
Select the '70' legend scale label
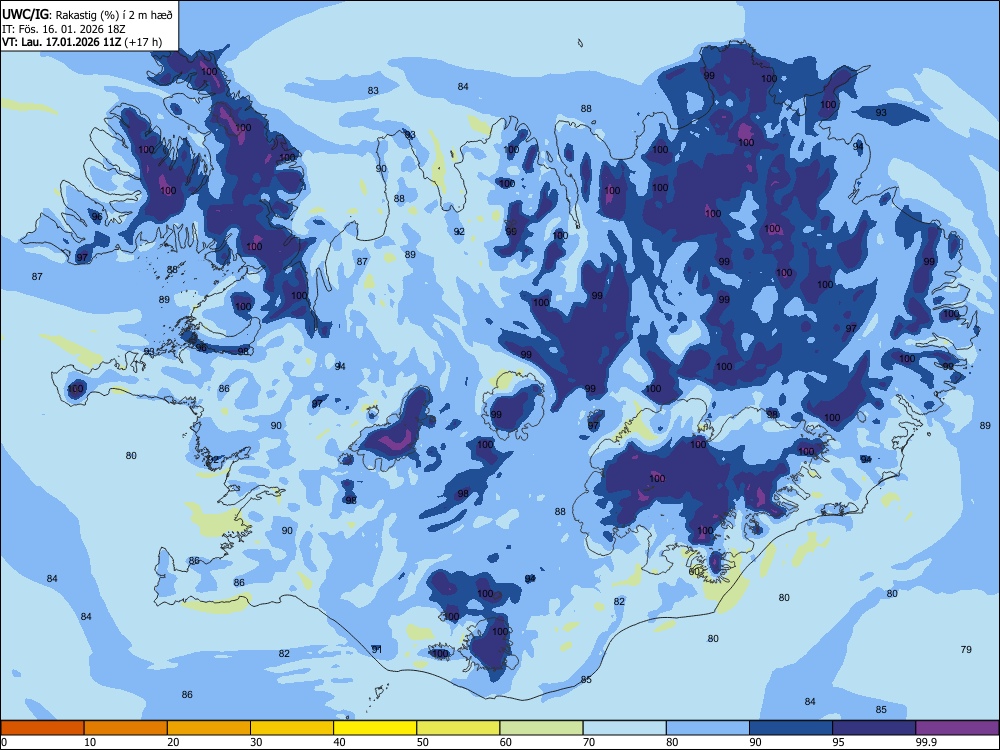pyautogui.click(x=589, y=742)
